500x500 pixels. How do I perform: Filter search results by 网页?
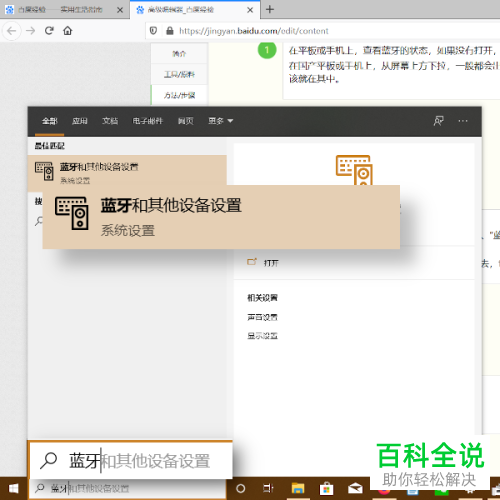pyautogui.click(x=186, y=121)
